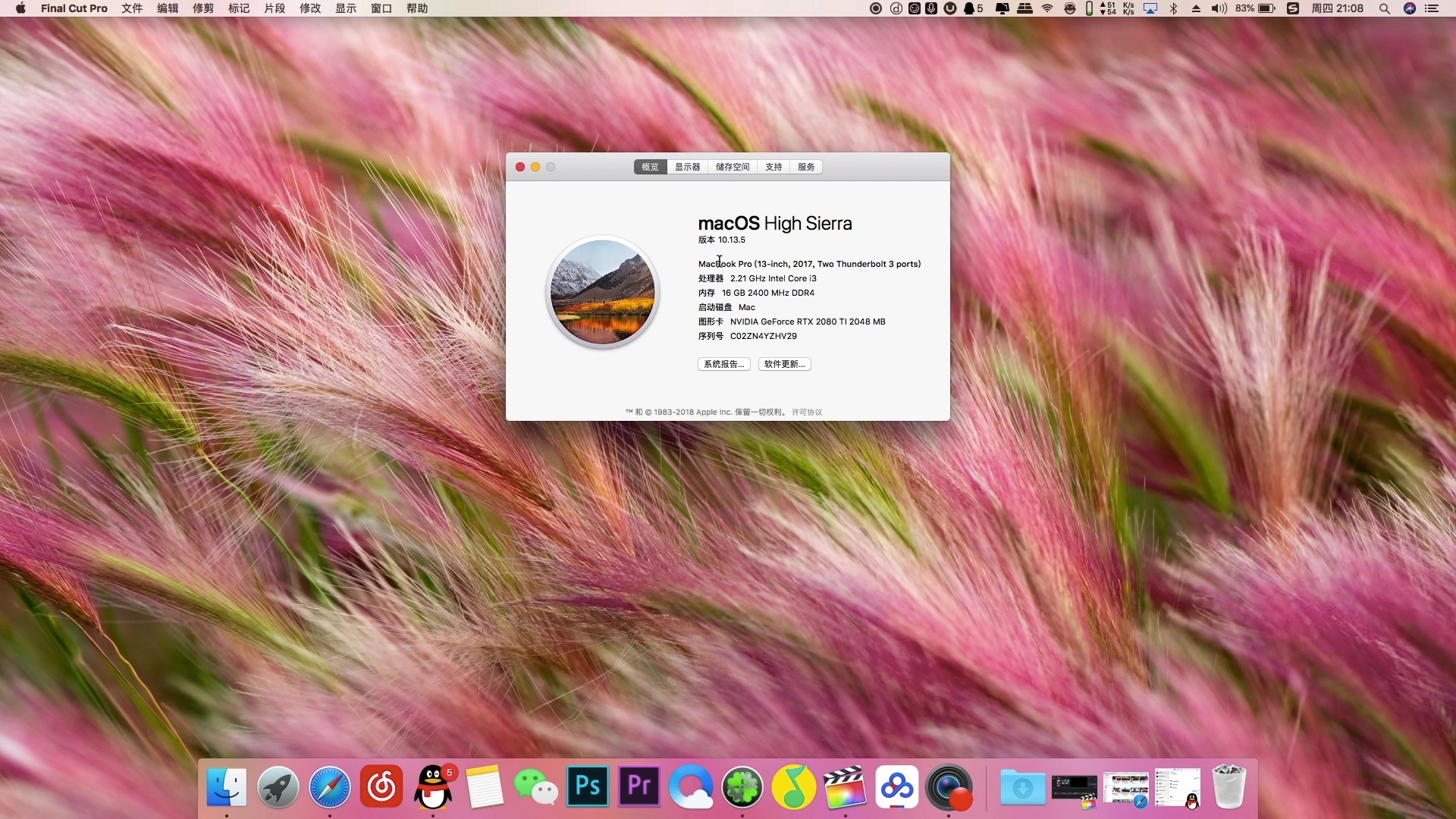
Task: Click the 周四 21:08 clock
Action: coord(1338,8)
